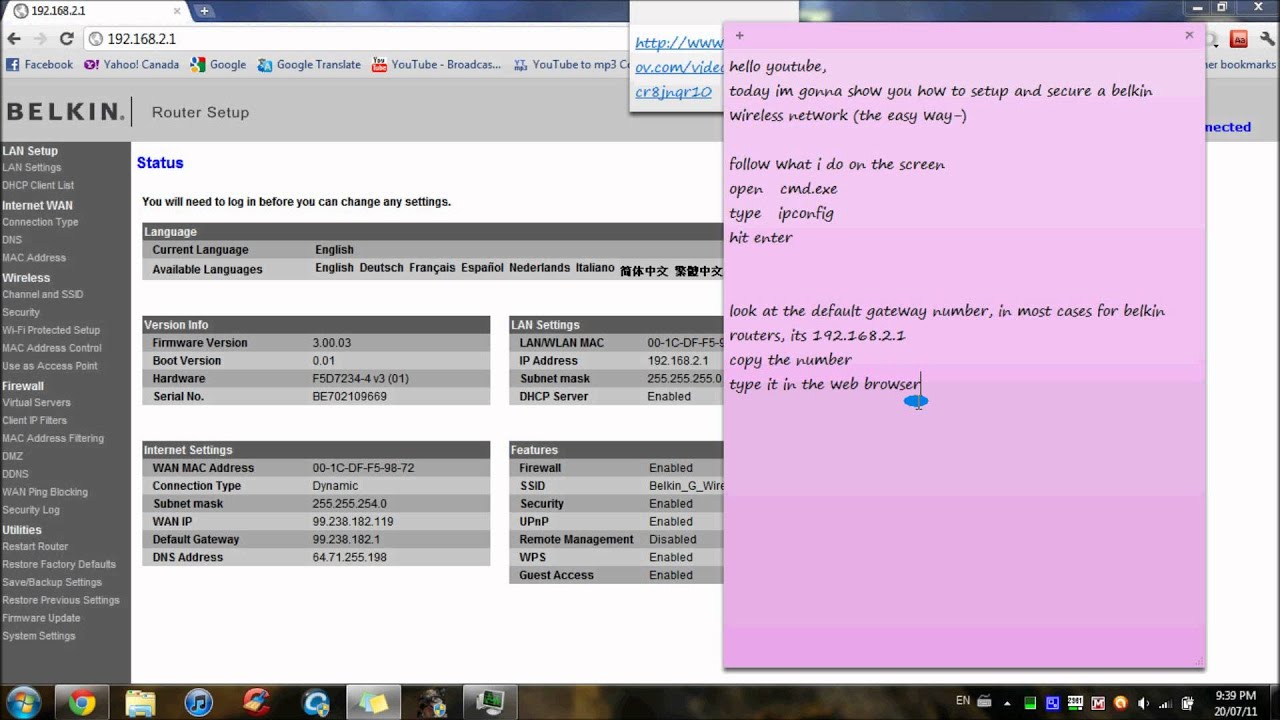Open the DNS sidebar link
Screen dimensions: 1280x720
[12, 240]
